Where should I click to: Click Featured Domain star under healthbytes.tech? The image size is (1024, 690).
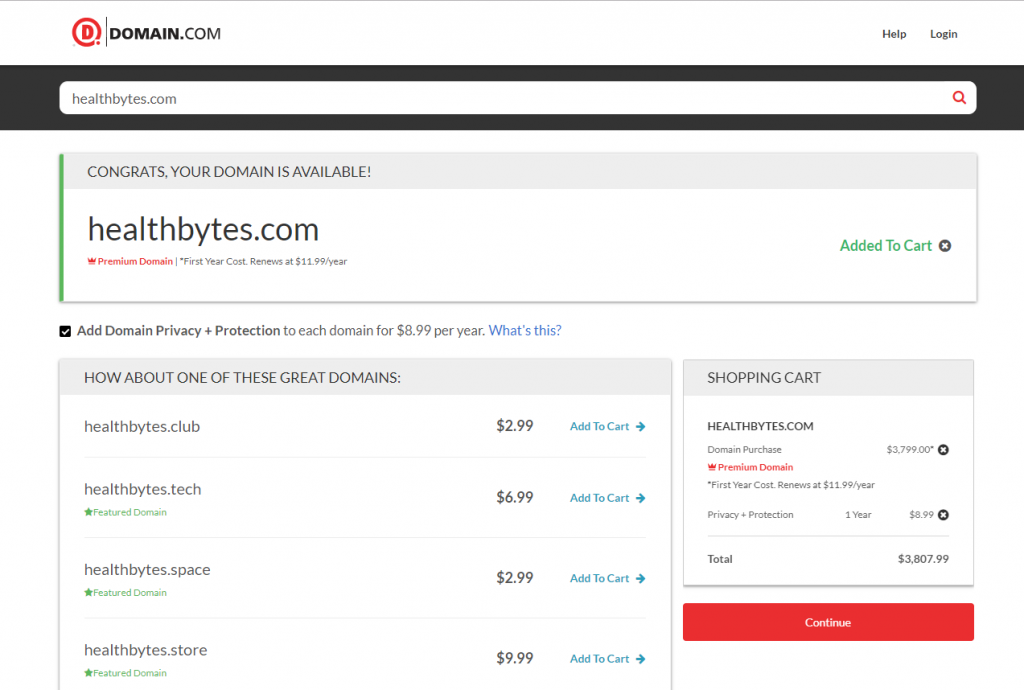click(88, 512)
